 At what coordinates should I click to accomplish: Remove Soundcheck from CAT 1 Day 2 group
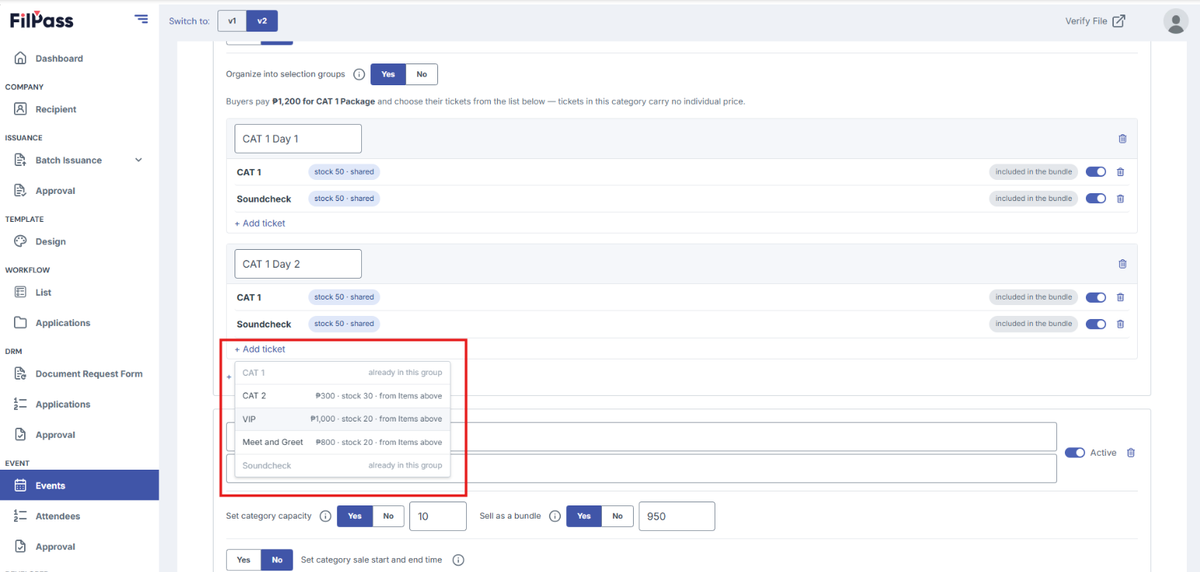pos(1120,324)
